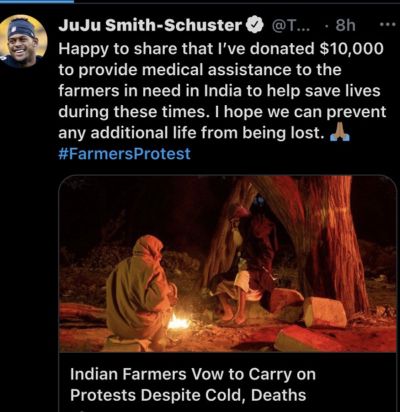Open JuJu Smith-Schuster's profile avatar

(22, 42)
